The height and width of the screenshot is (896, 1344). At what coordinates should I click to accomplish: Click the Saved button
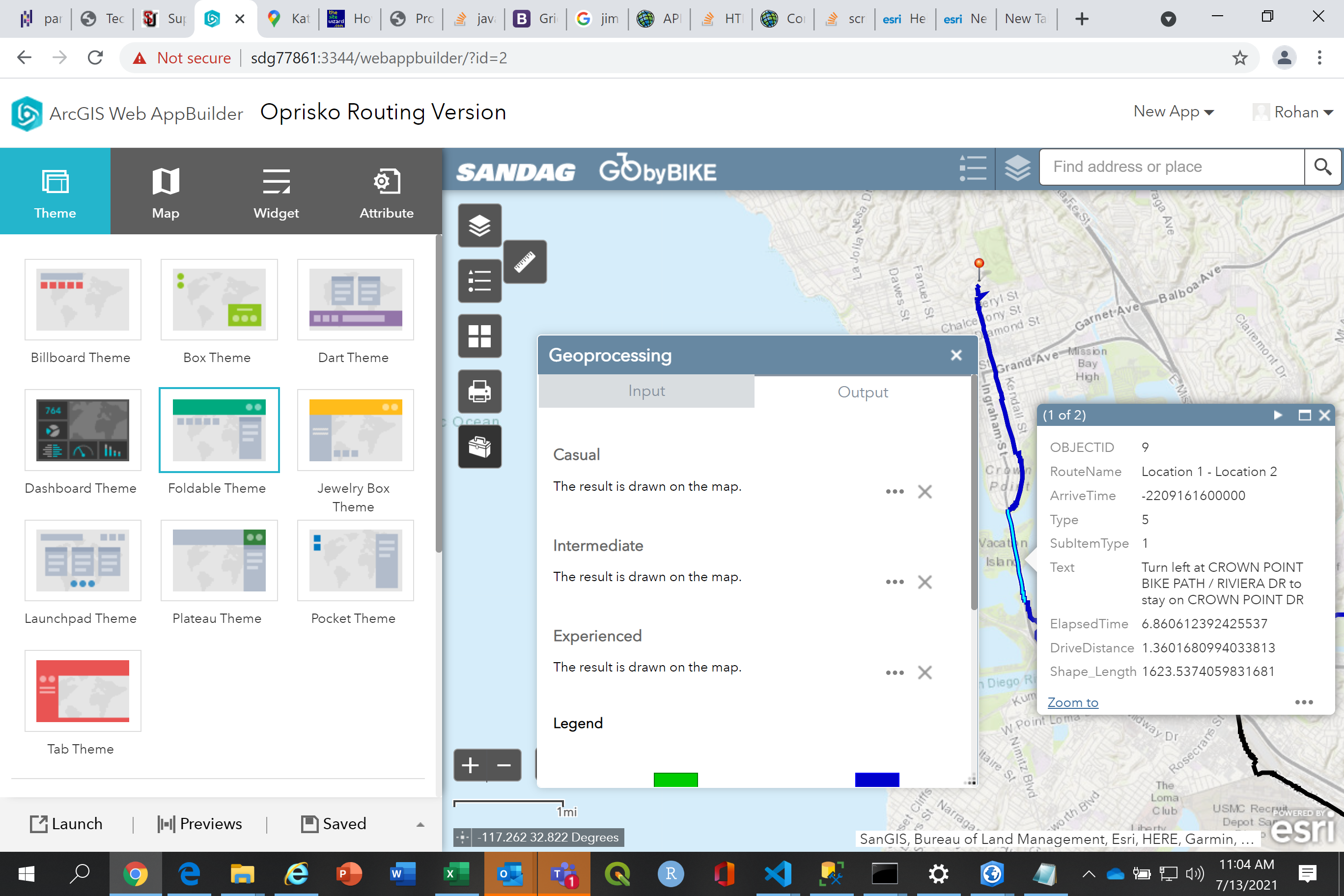tap(334, 823)
